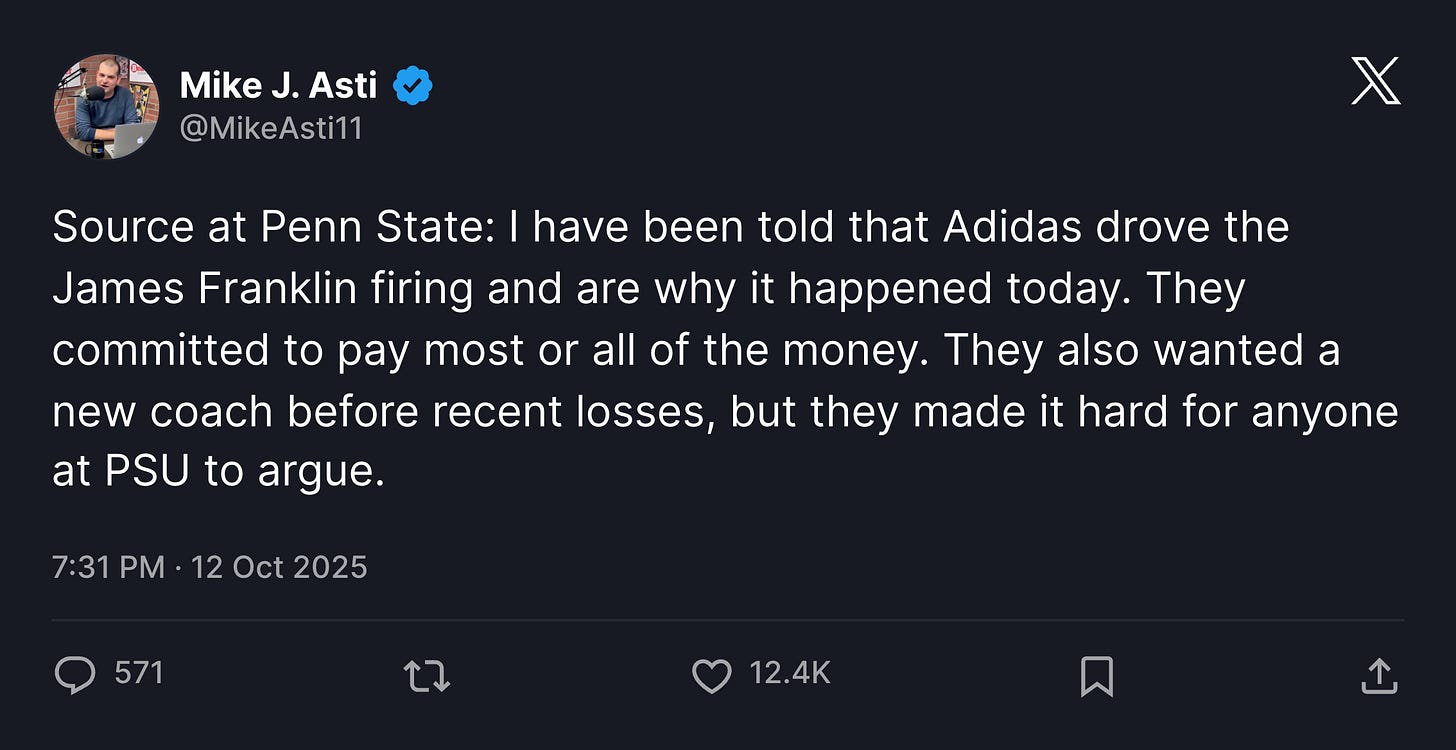Click the PSU abbreviation in the tweet's last line
The image size is (1456, 750).
pos(146,472)
